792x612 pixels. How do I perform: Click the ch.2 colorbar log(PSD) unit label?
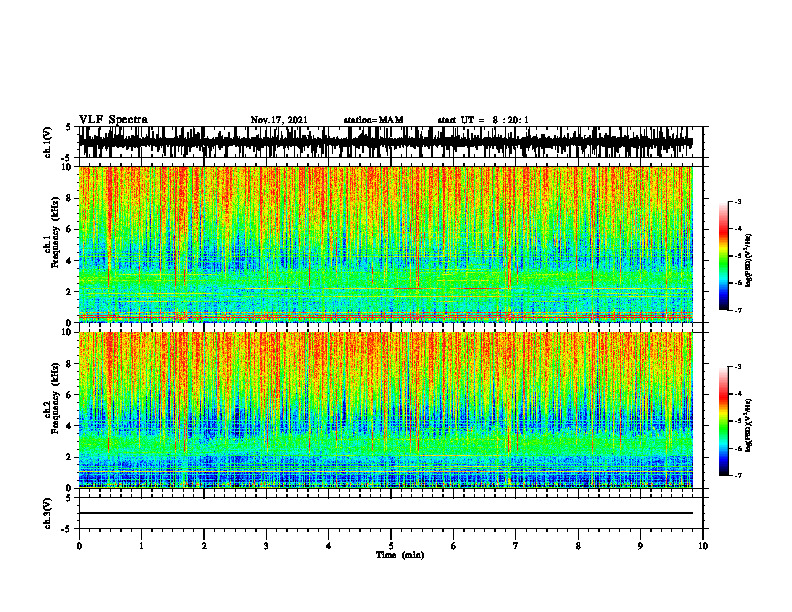coord(749,424)
